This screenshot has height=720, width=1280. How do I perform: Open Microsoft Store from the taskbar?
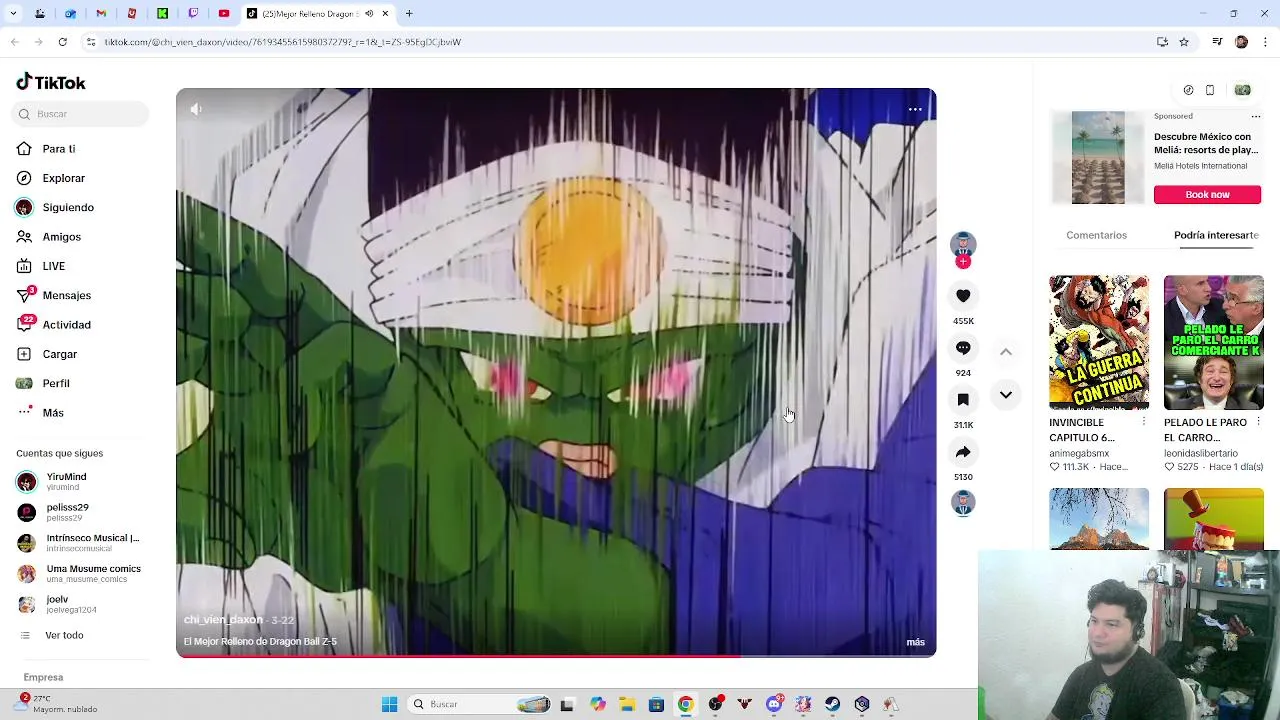pos(656,704)
